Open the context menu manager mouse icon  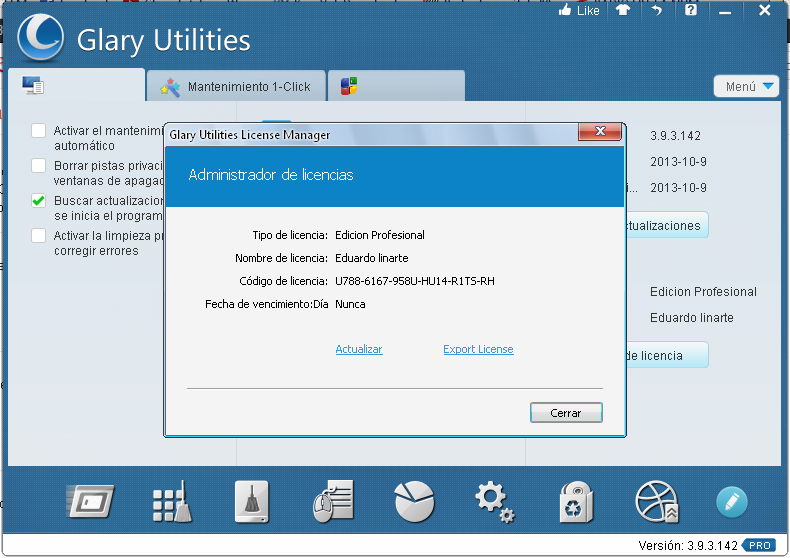coord(333,502)
